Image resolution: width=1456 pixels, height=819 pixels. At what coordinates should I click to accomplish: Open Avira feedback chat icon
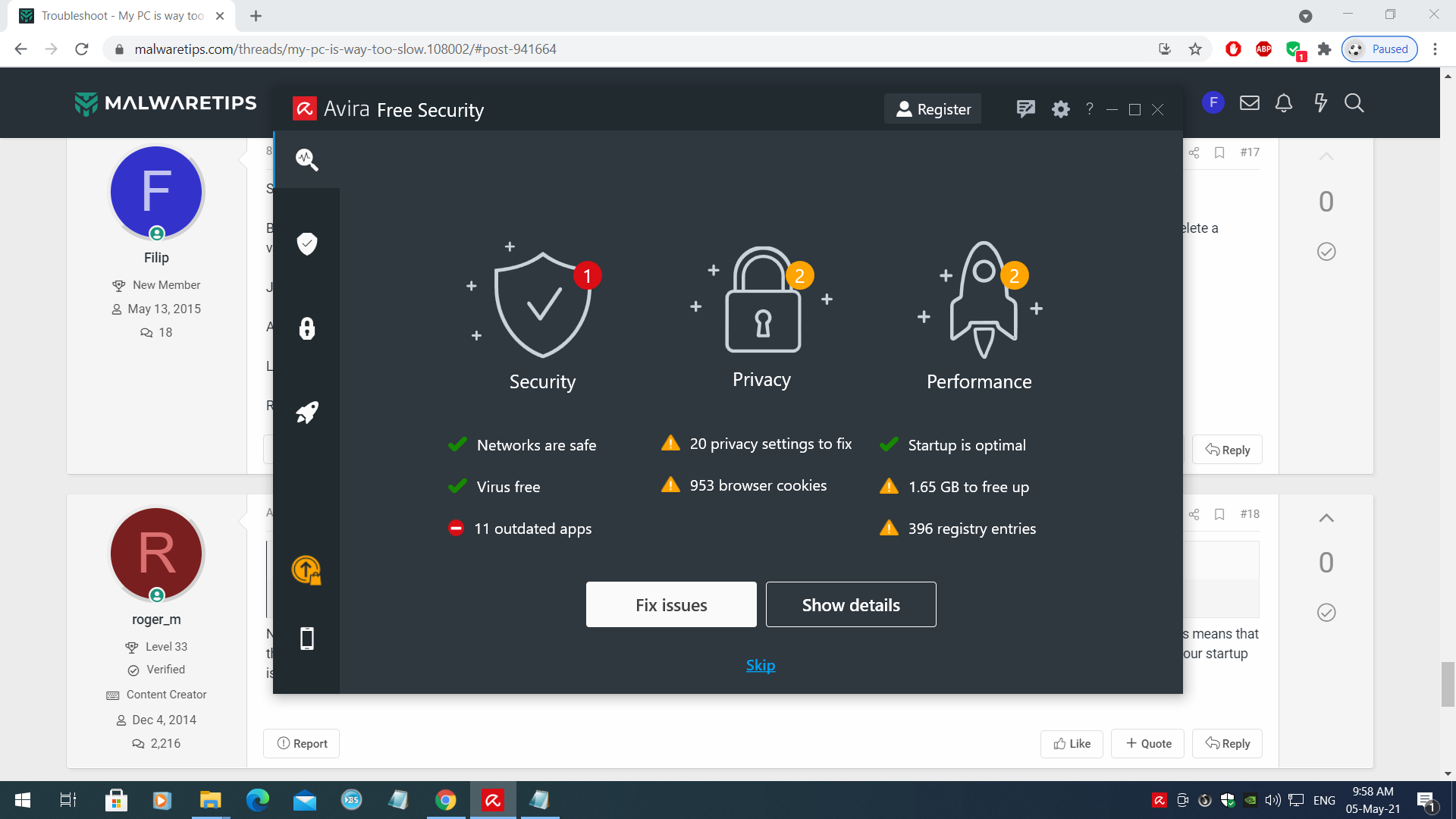tap(1025, 109)
